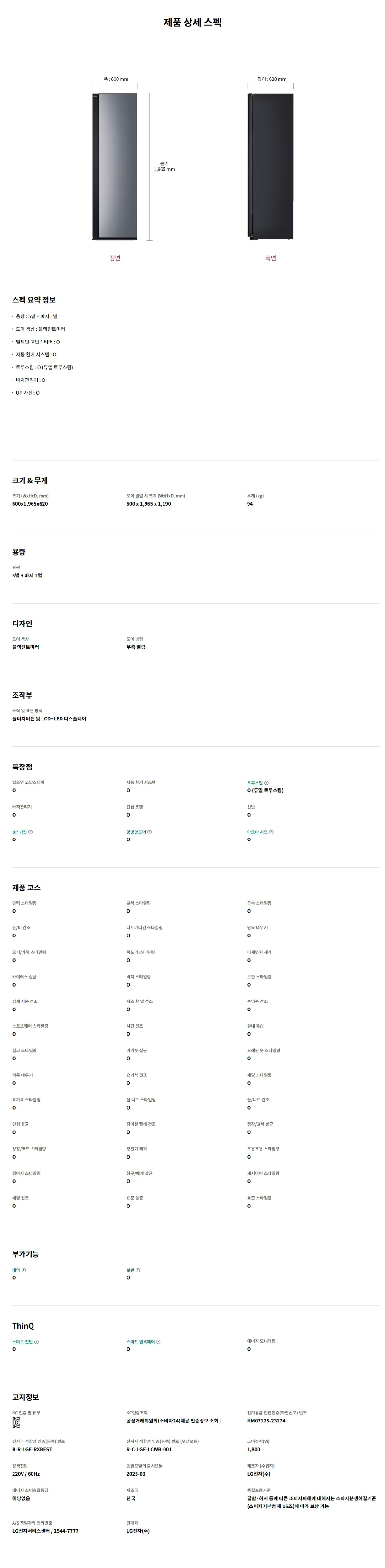This screenshot has height=1568, width=385.
Task: Open the 스마트 진단 link in ThinQ
Action: click(x=23, y=1342)
